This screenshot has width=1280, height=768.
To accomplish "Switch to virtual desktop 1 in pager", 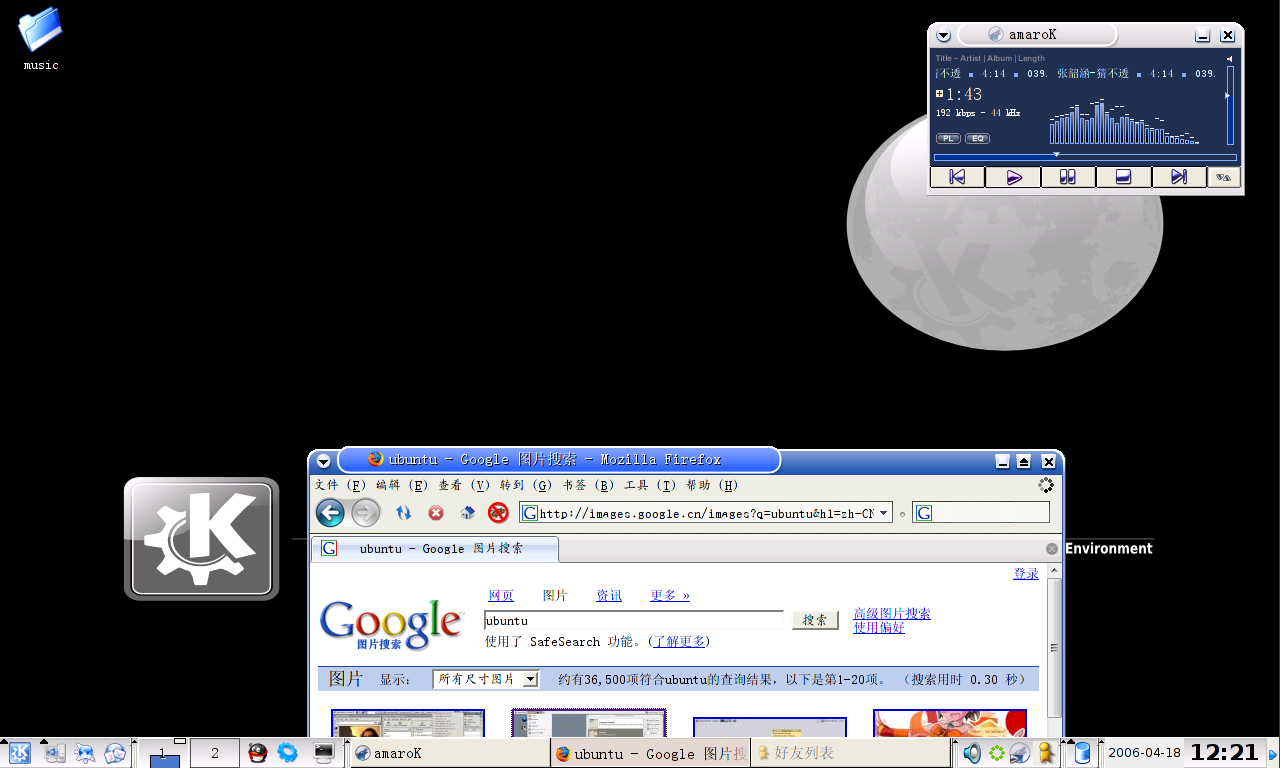I will (162, 753).
